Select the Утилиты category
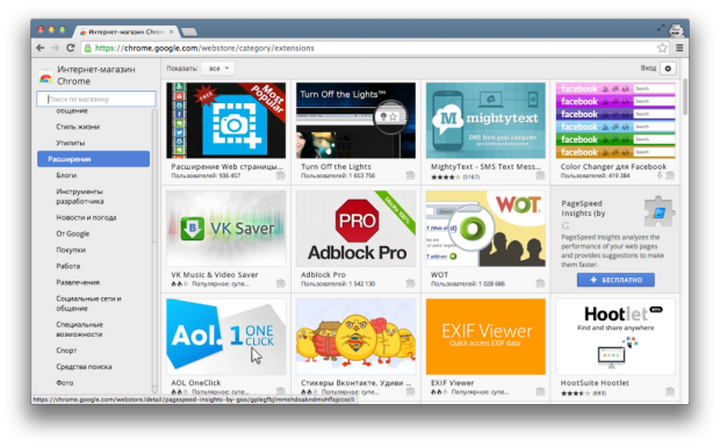This screenshot has height=447, width=720. [x=71, y=142]
